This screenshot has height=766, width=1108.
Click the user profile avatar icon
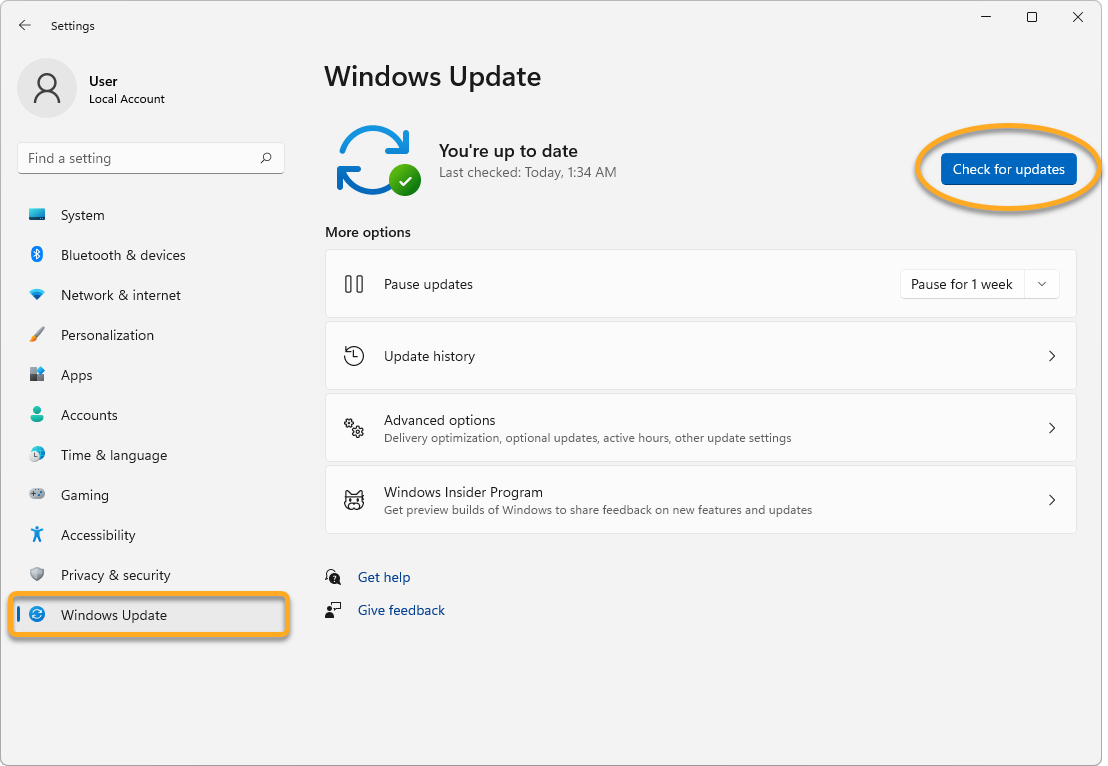pyautogui.click(x=47, y=88)
